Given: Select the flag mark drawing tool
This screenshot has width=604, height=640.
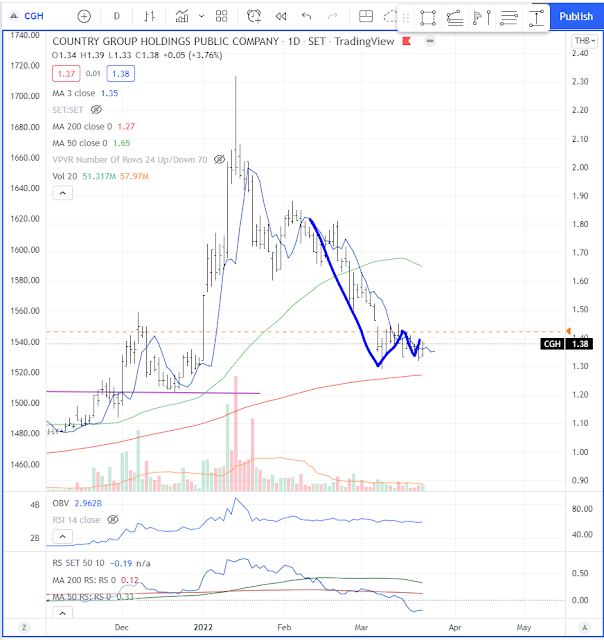Looking at the screenshot, I should [482, 18].
